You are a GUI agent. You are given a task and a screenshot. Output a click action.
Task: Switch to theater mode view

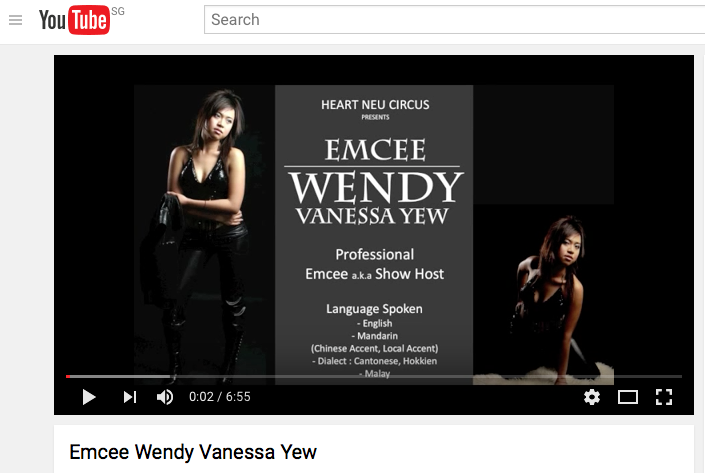click(628, 397)
